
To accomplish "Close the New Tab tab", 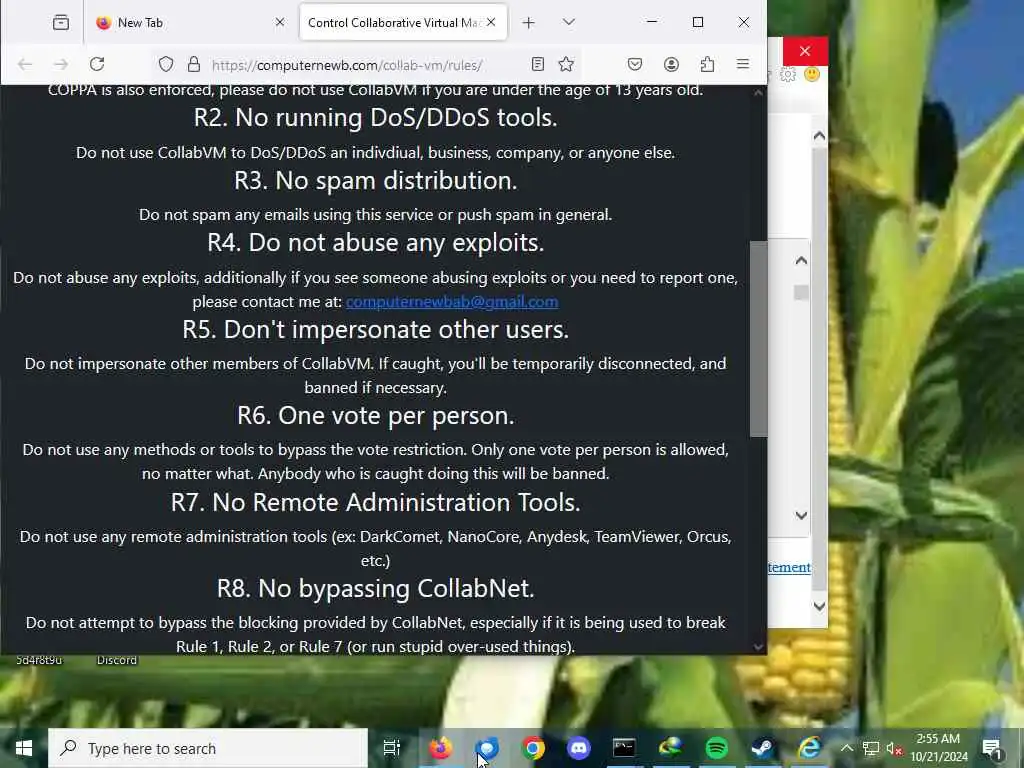I will click(x=280, y=22).
